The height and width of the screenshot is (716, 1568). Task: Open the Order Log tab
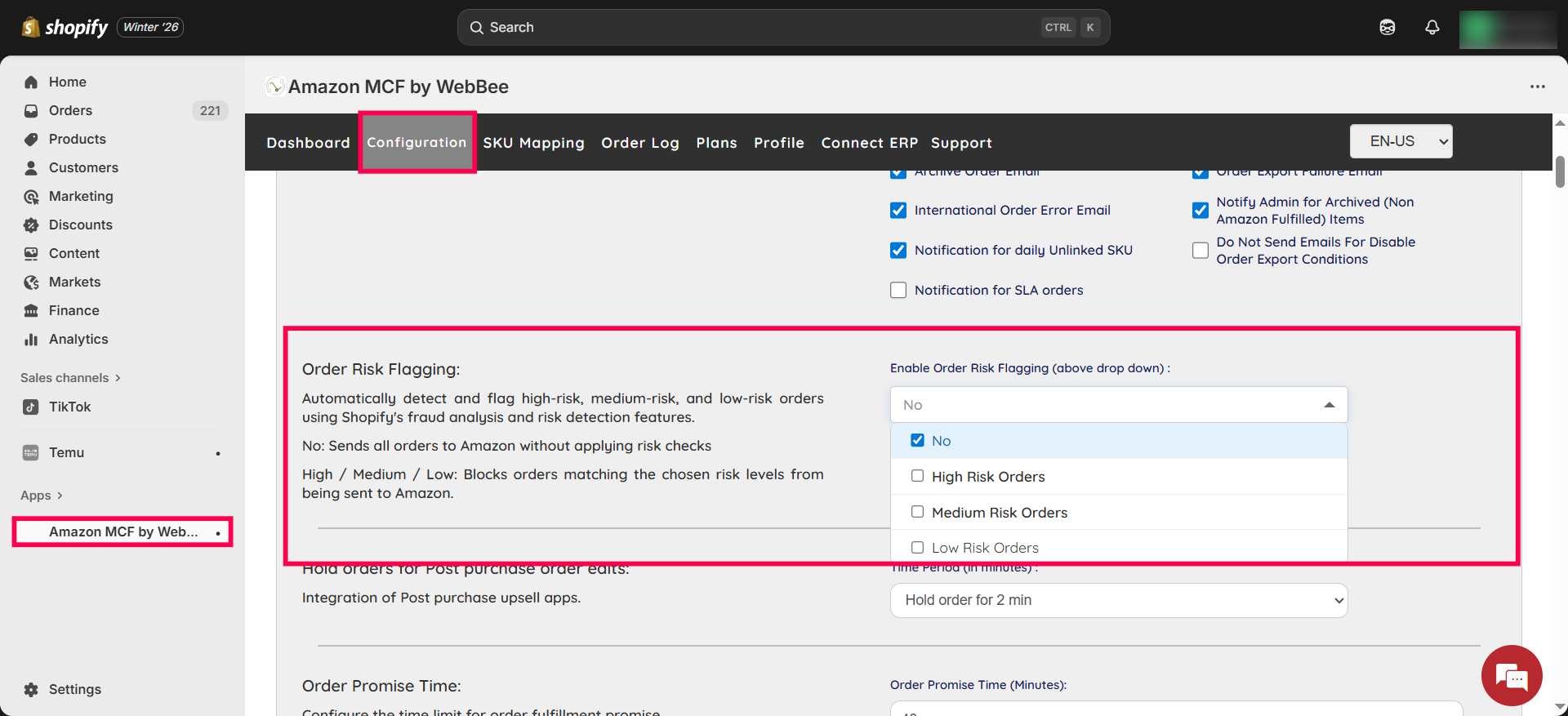(639, 143)
